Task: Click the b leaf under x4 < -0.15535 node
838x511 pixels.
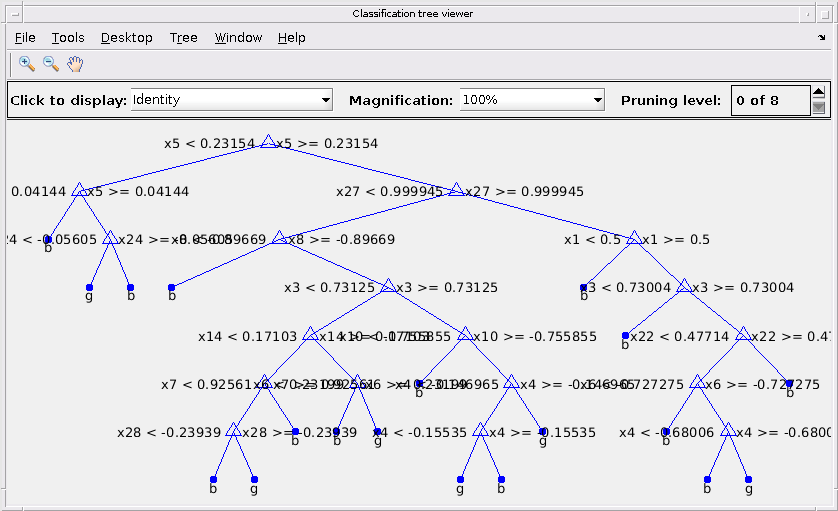Action: (x=501, y=479)
